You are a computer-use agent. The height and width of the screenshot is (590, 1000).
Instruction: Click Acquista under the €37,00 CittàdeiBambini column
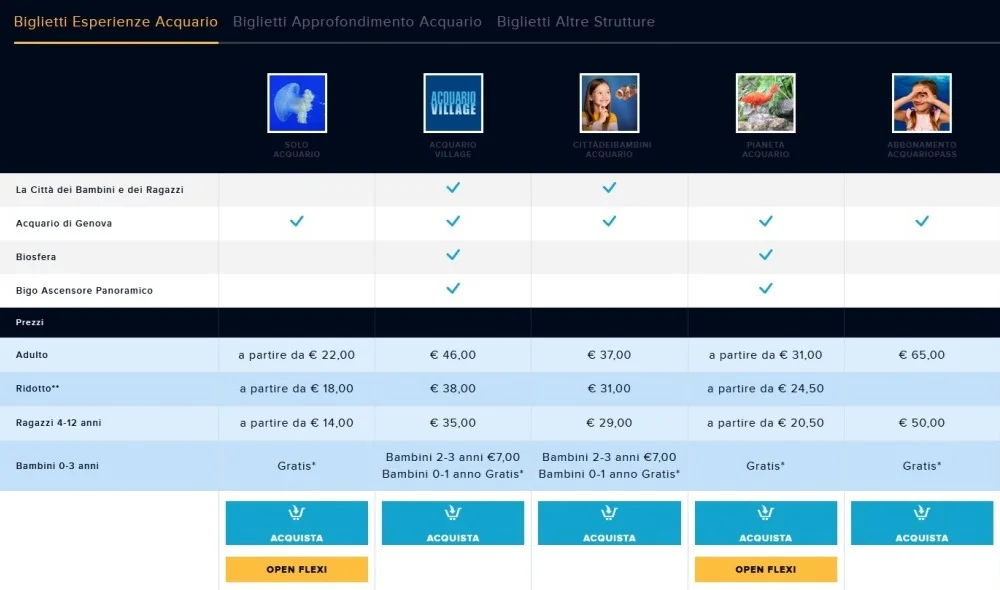coord(609,523)
